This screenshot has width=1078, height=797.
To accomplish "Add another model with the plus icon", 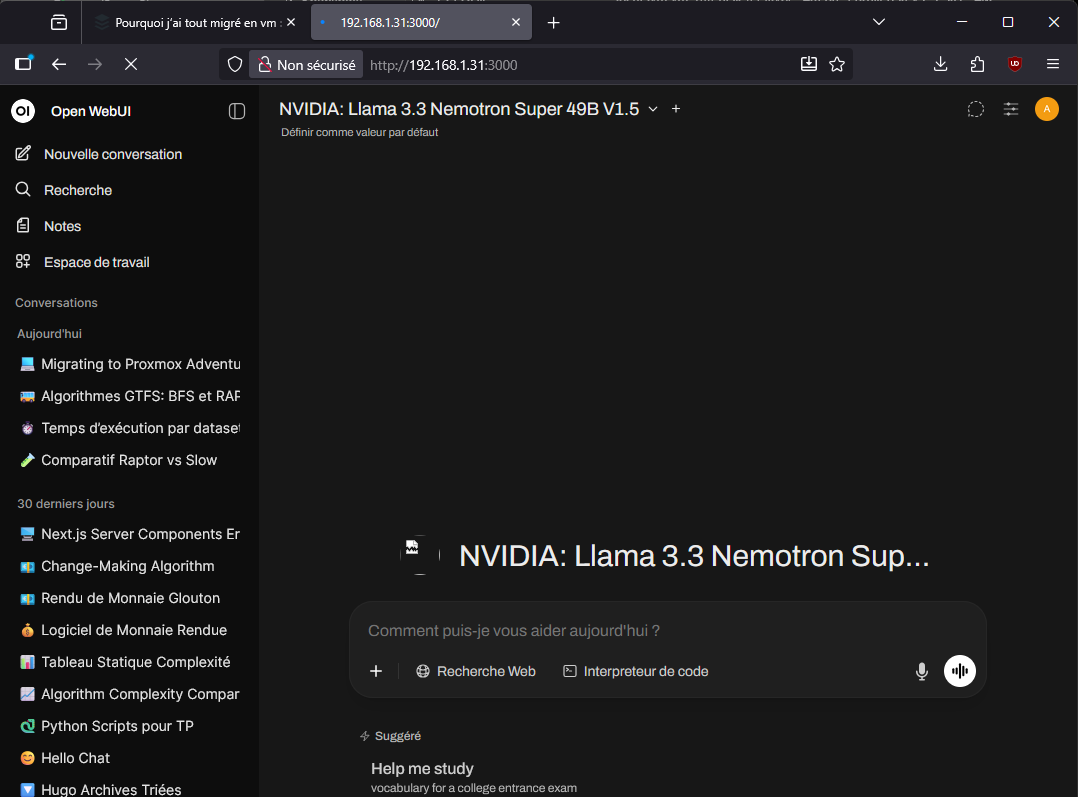I will (x=676, y=109).
